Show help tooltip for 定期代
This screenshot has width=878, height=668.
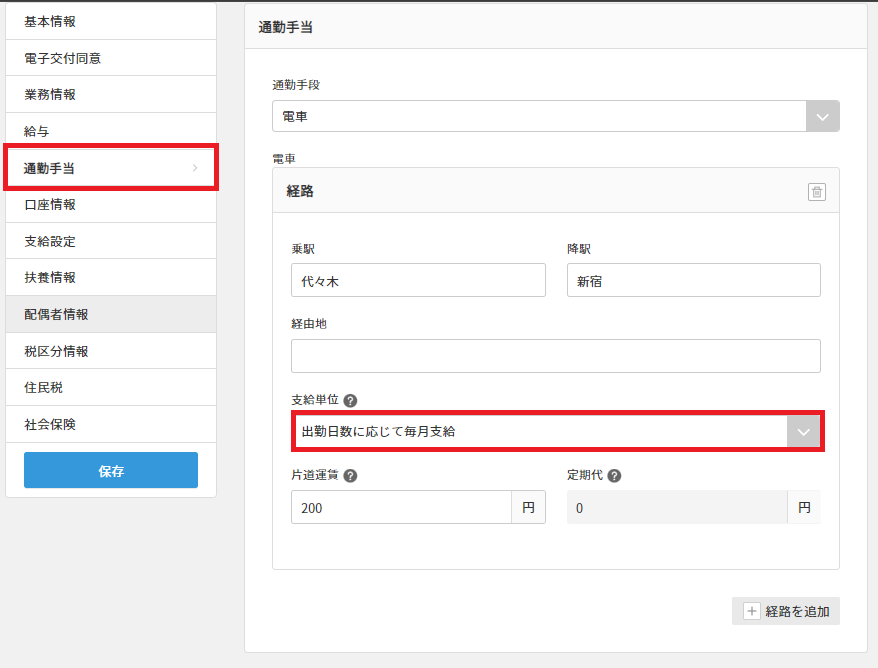pyautogui.click(x=614, y=475)
